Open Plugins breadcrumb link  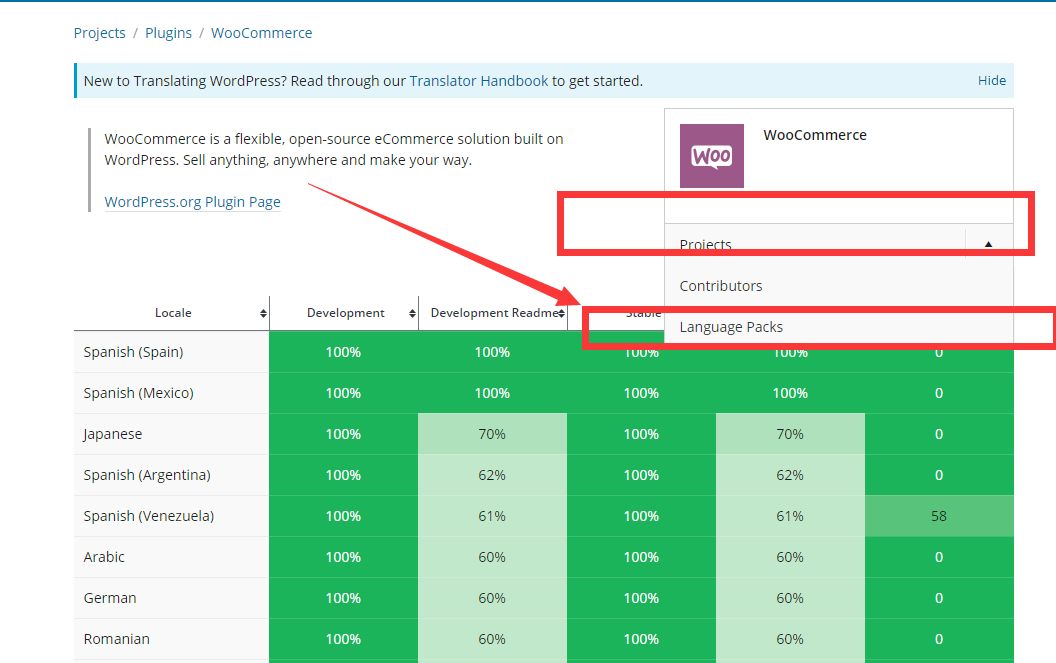point(168,33)
